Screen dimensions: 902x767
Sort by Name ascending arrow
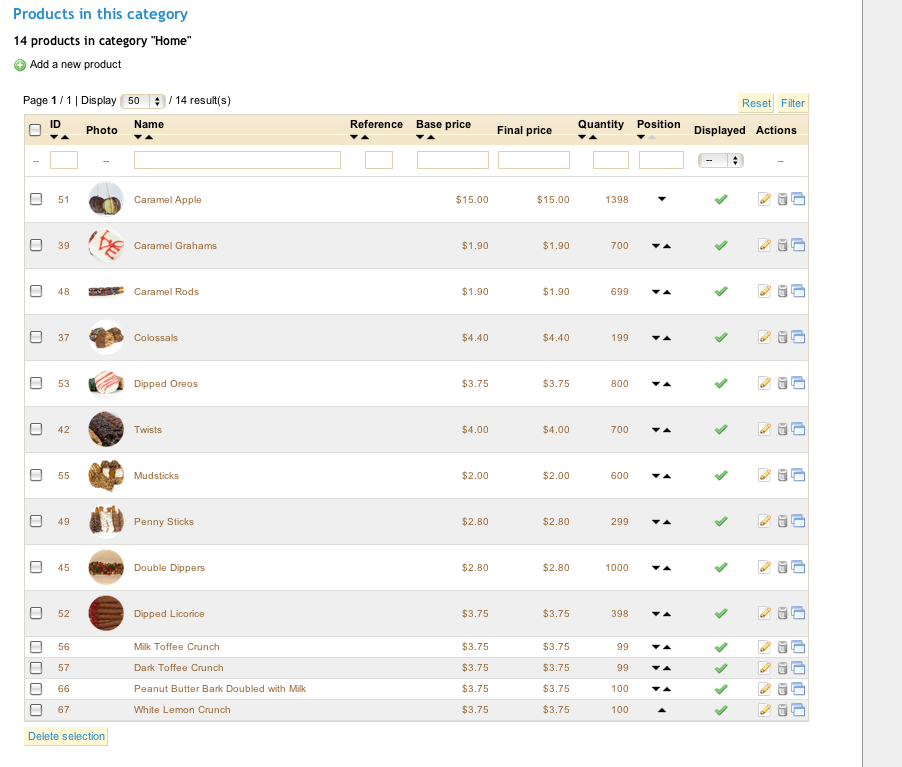pos(149,137)
